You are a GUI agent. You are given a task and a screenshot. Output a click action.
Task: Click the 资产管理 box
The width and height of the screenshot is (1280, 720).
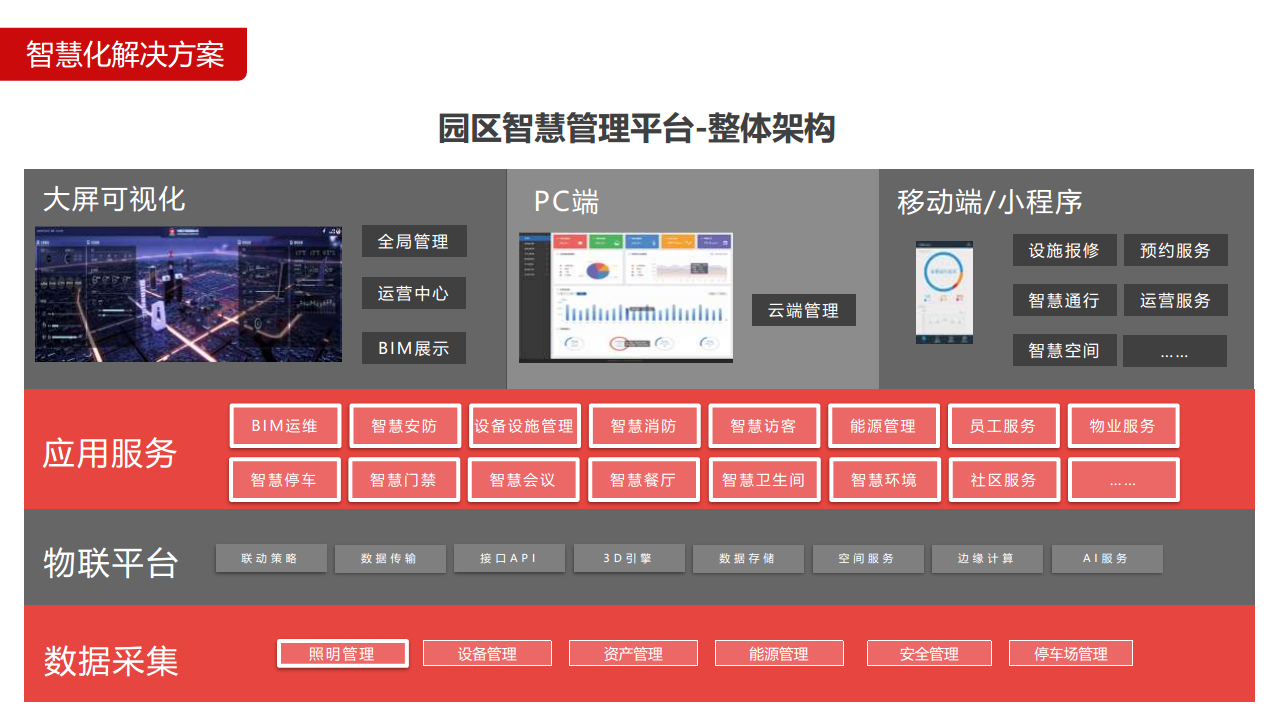[634, 654]
